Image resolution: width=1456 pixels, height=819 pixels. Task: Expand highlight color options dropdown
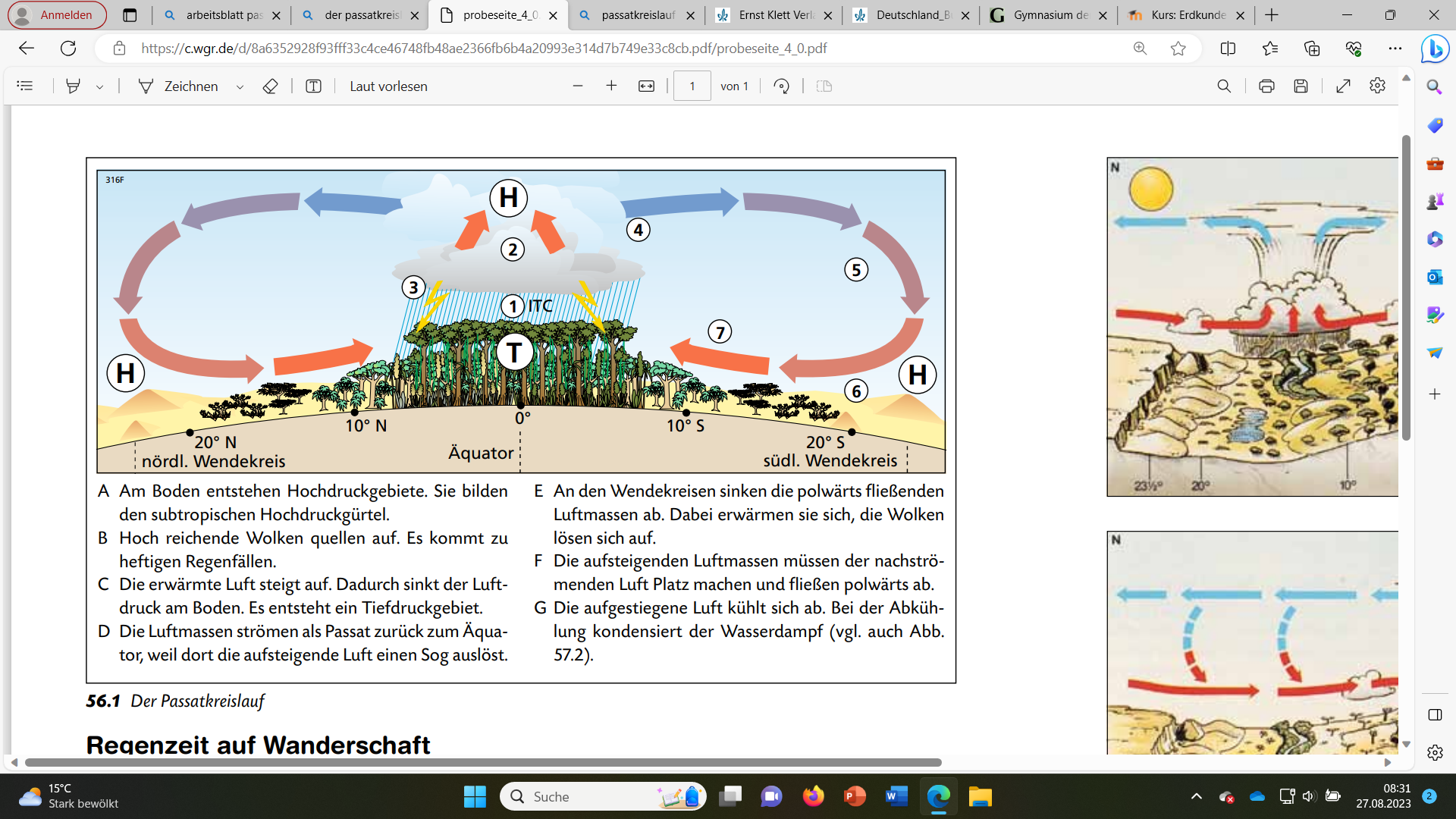(99, 87)
